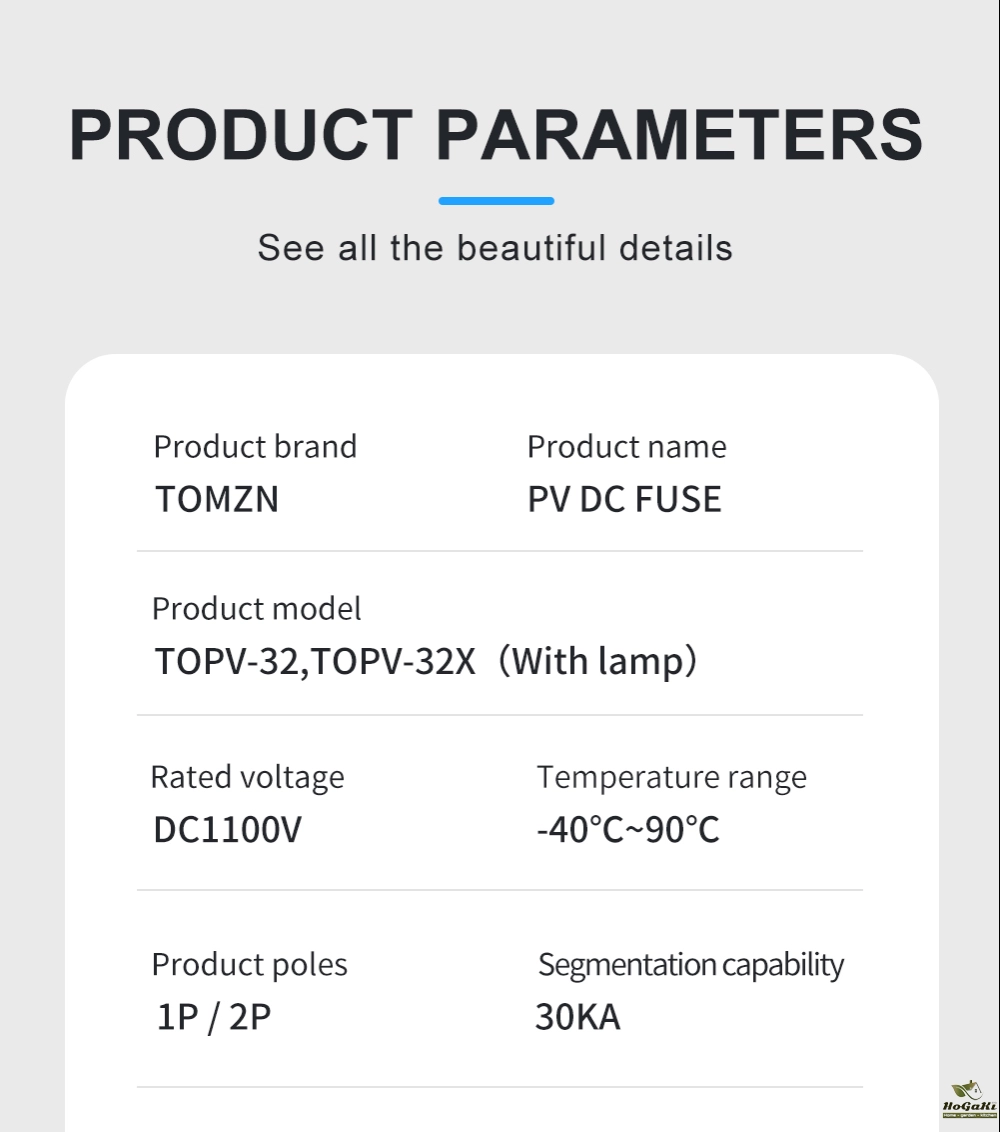Click the Temperature range label
The height and width of the screenshot is (1132, 1000).
pos(671,776)
